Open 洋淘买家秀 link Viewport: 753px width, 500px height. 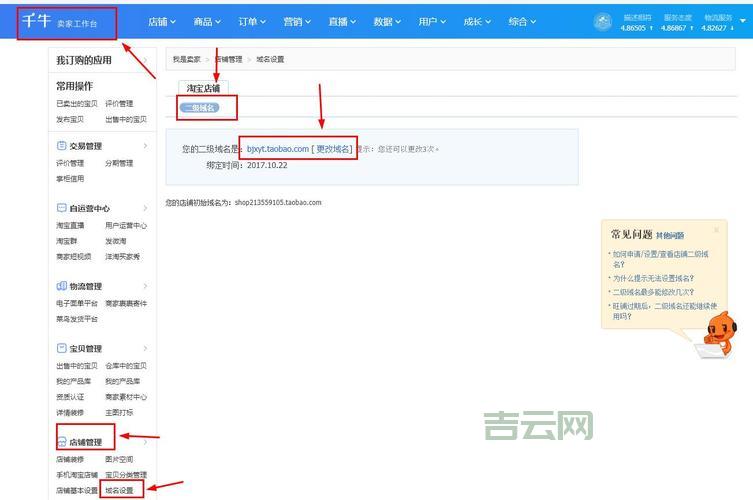click(122, 256)
